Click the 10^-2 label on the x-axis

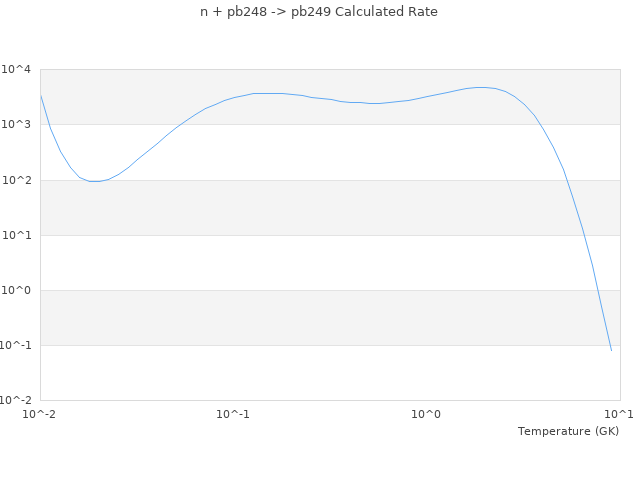pos(40,414)
